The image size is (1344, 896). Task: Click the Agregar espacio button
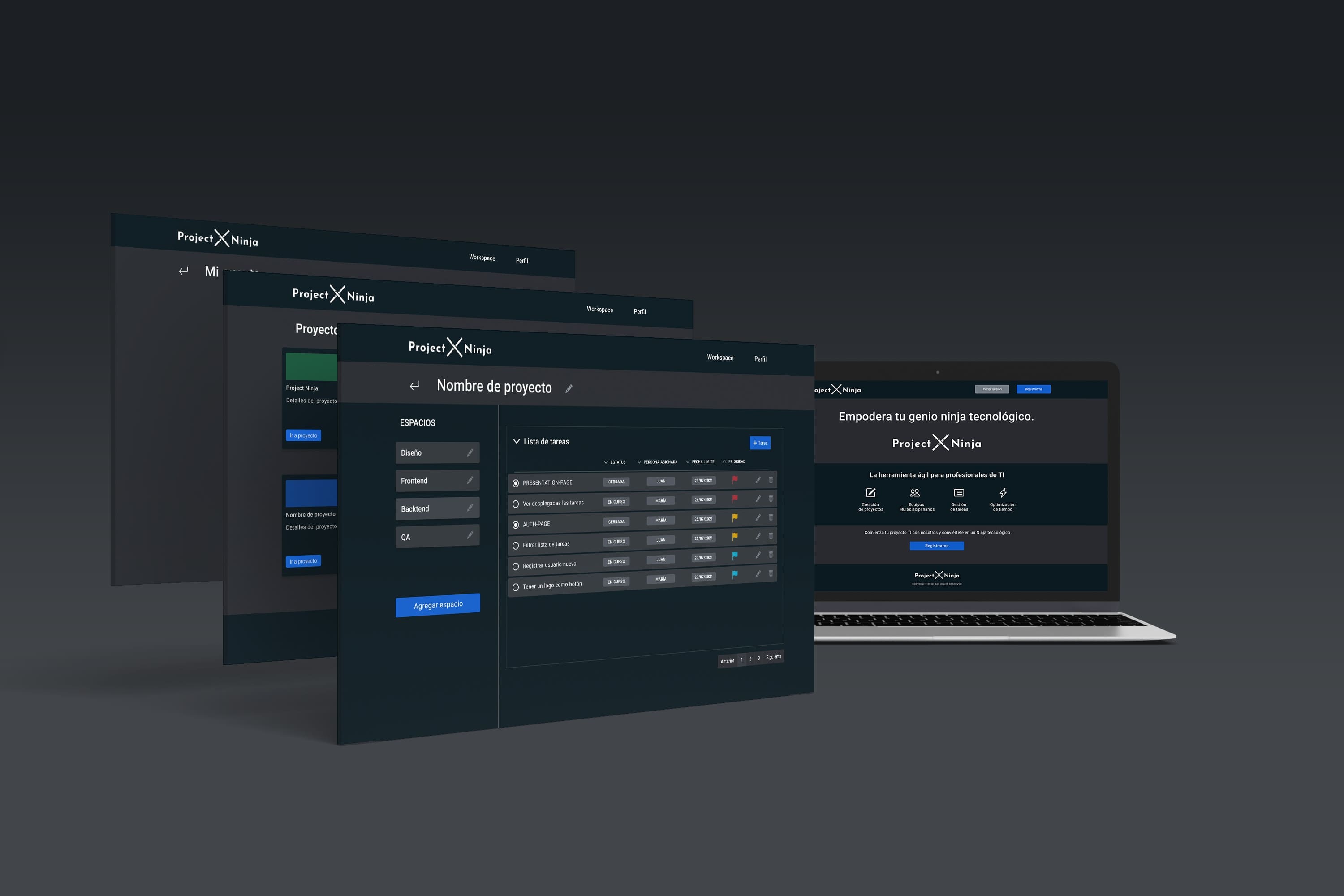[438, 604]
